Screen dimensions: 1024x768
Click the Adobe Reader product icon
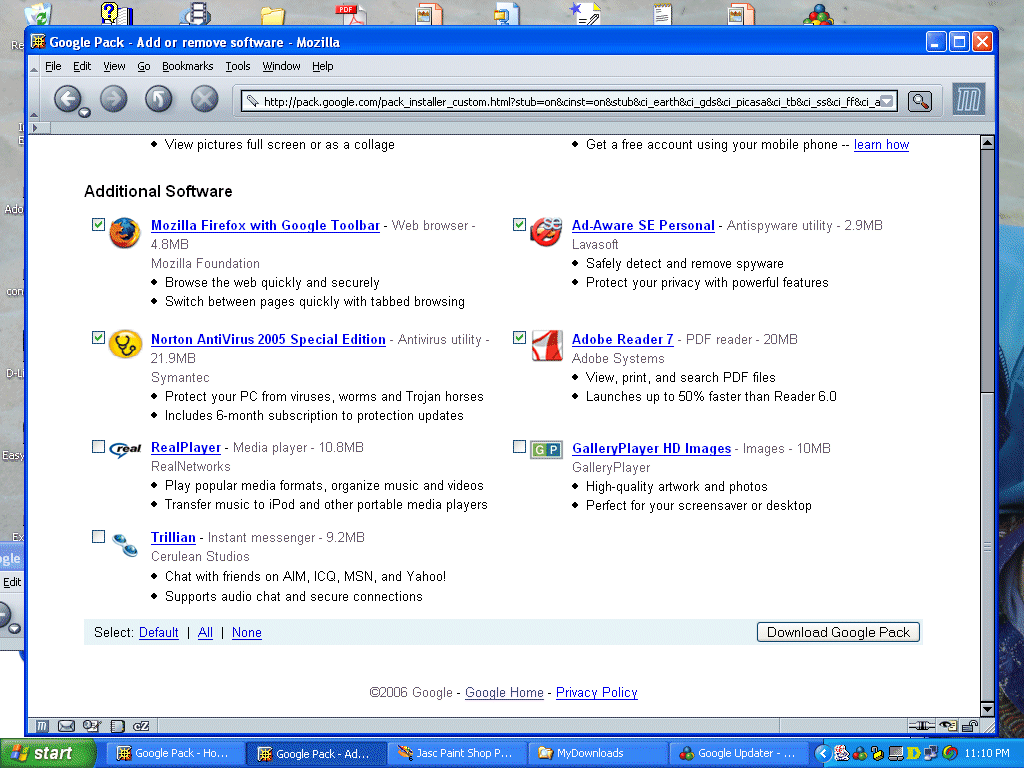(547, 345)
